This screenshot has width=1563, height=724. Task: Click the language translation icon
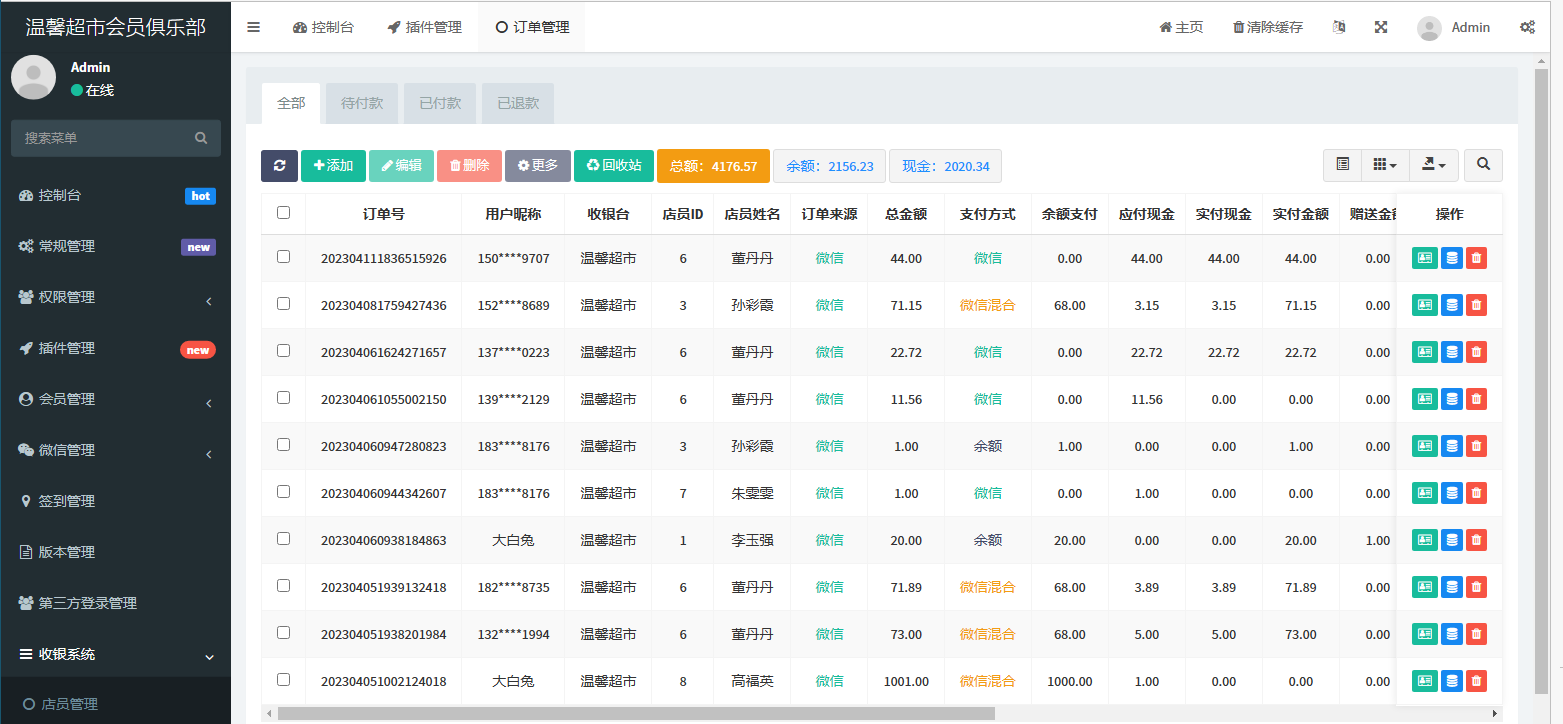click(1339, 27)
